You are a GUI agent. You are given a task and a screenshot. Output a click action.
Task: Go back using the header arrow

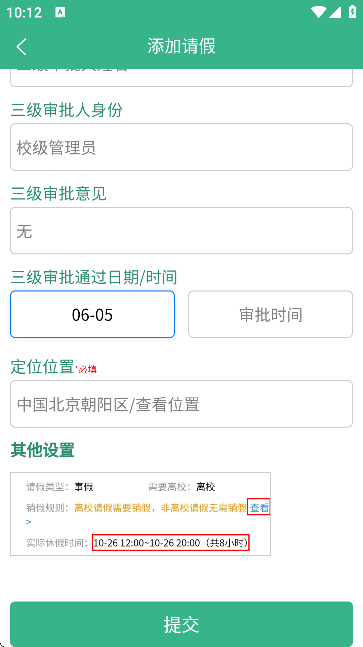click(21, 46)
